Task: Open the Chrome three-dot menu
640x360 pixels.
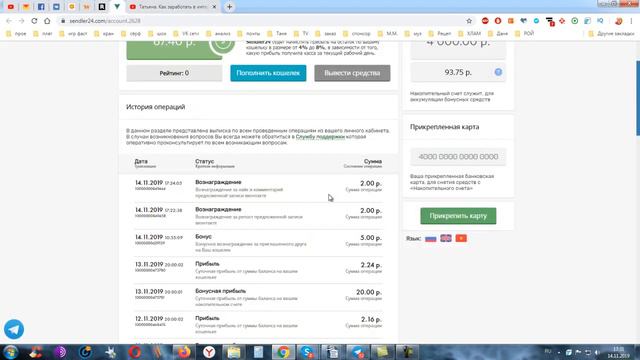Action: click(x=631, y=21)
